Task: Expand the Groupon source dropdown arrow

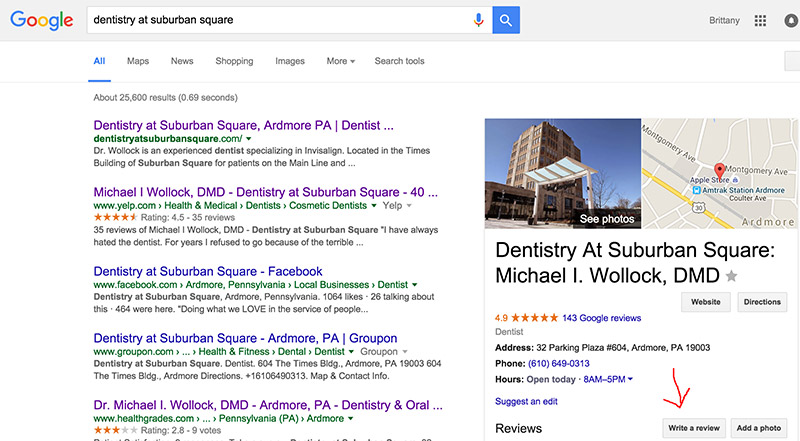Action: click(405, 352)
